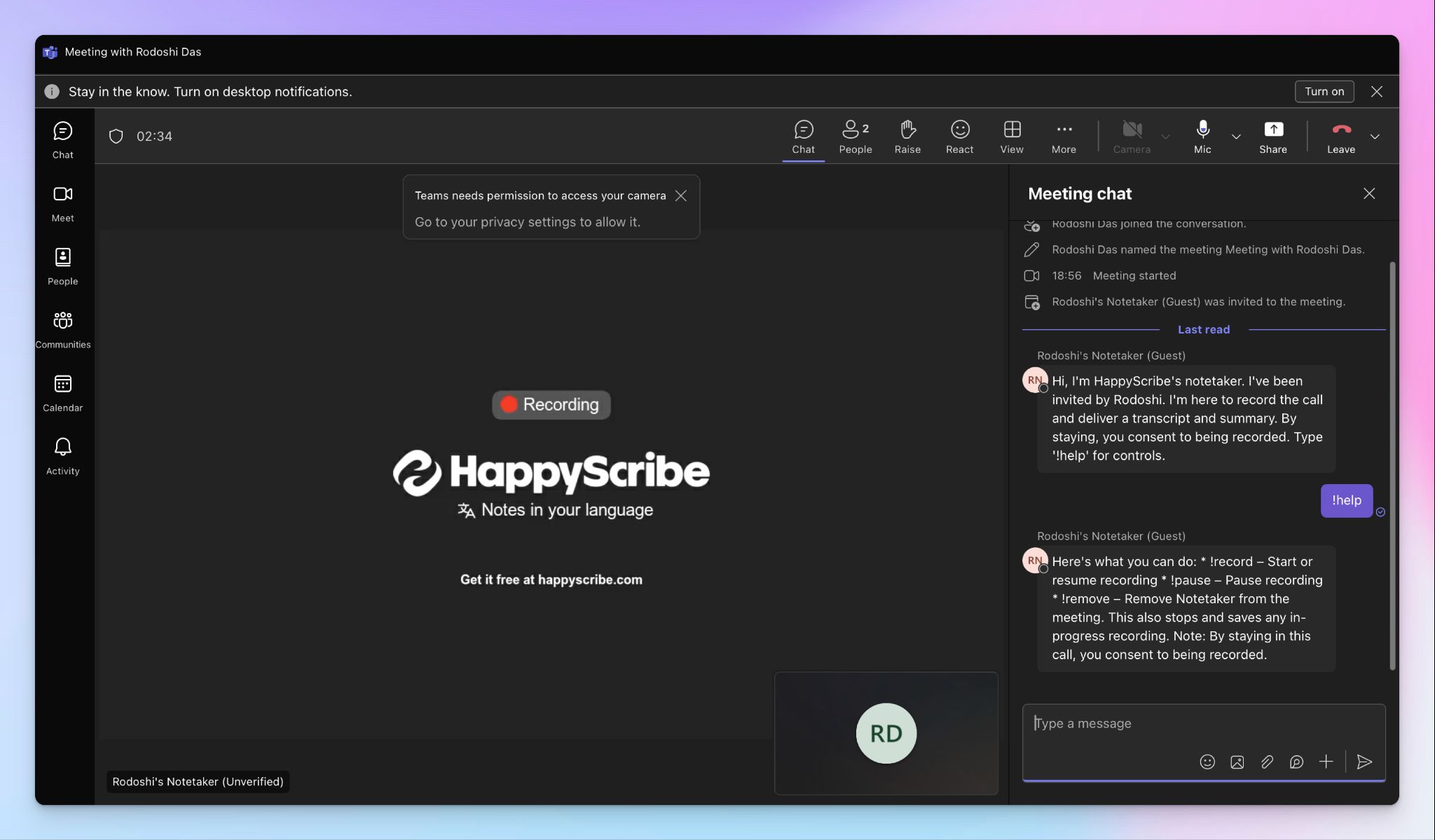Viewport: 1435px width, 840px height.
Task: Insert image or GIF in message
Action: pos(1237,762)
